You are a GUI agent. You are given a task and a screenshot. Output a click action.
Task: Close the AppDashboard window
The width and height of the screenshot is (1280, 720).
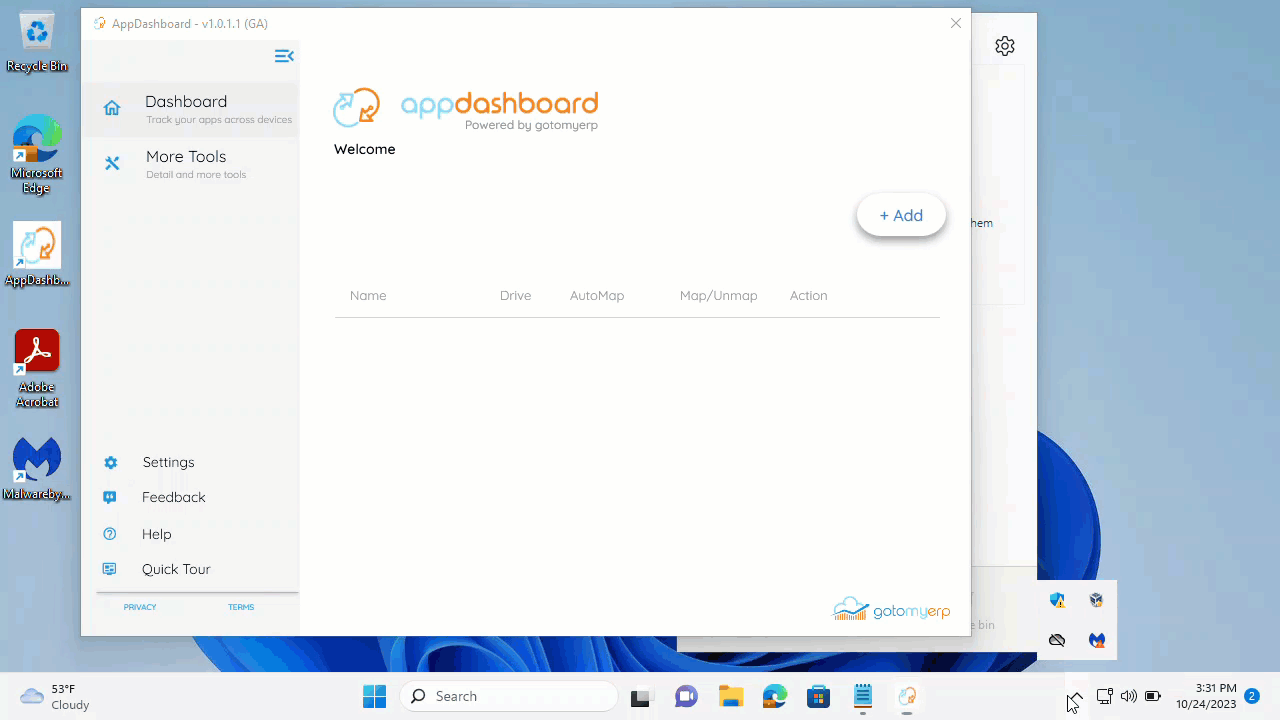tap(956, 23)
